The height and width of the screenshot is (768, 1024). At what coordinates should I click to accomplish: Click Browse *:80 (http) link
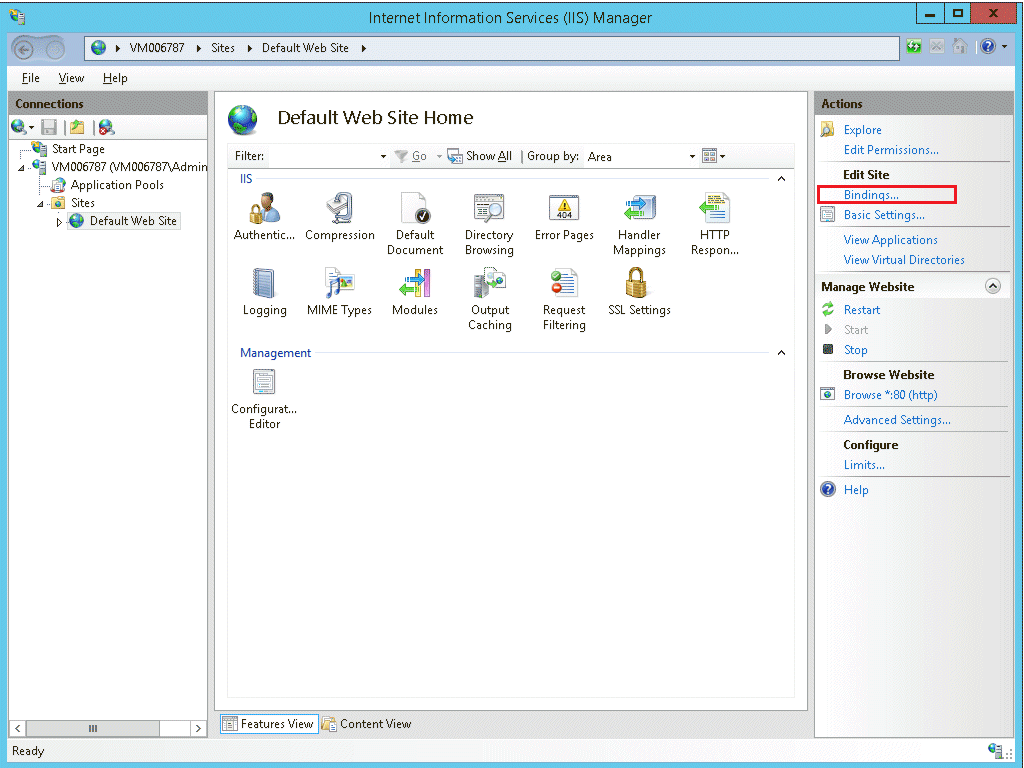pyautogui.click(x=890, y=395)
